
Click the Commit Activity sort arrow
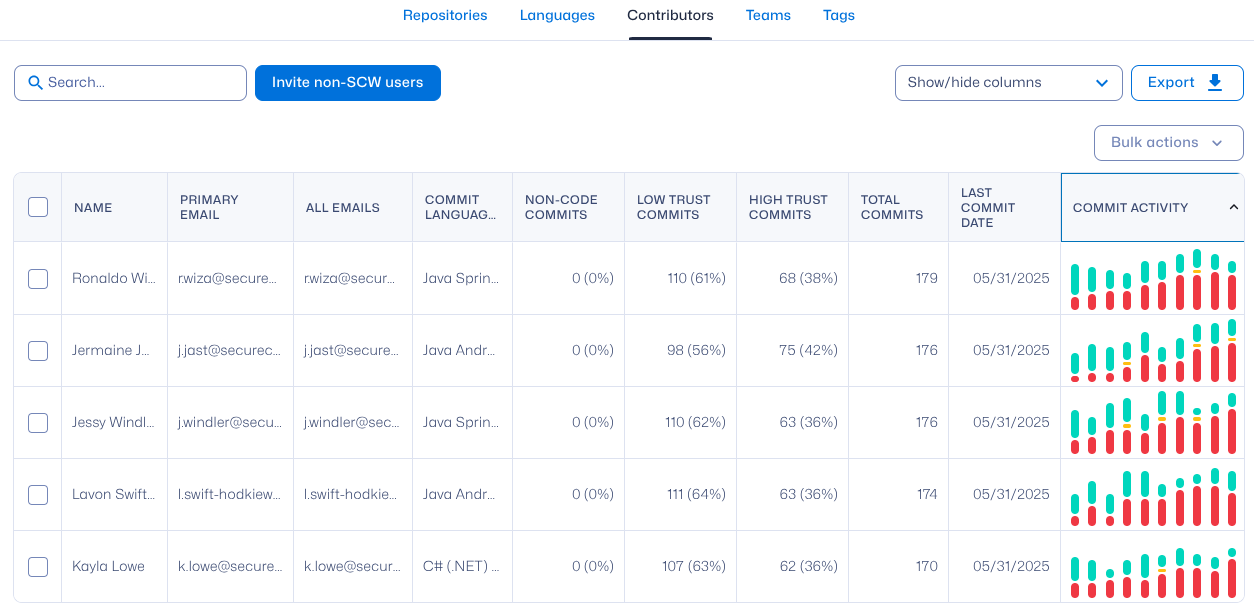click(1233, 208)
